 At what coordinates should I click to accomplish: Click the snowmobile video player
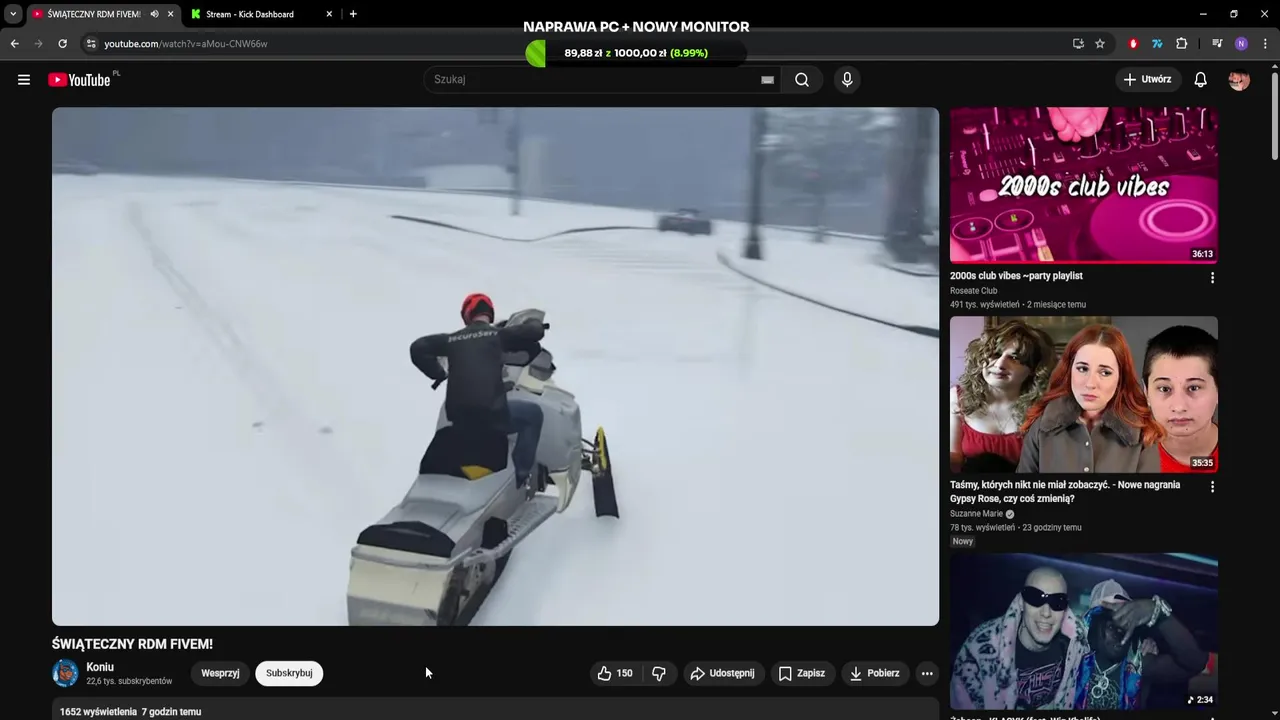pos(495,366)
